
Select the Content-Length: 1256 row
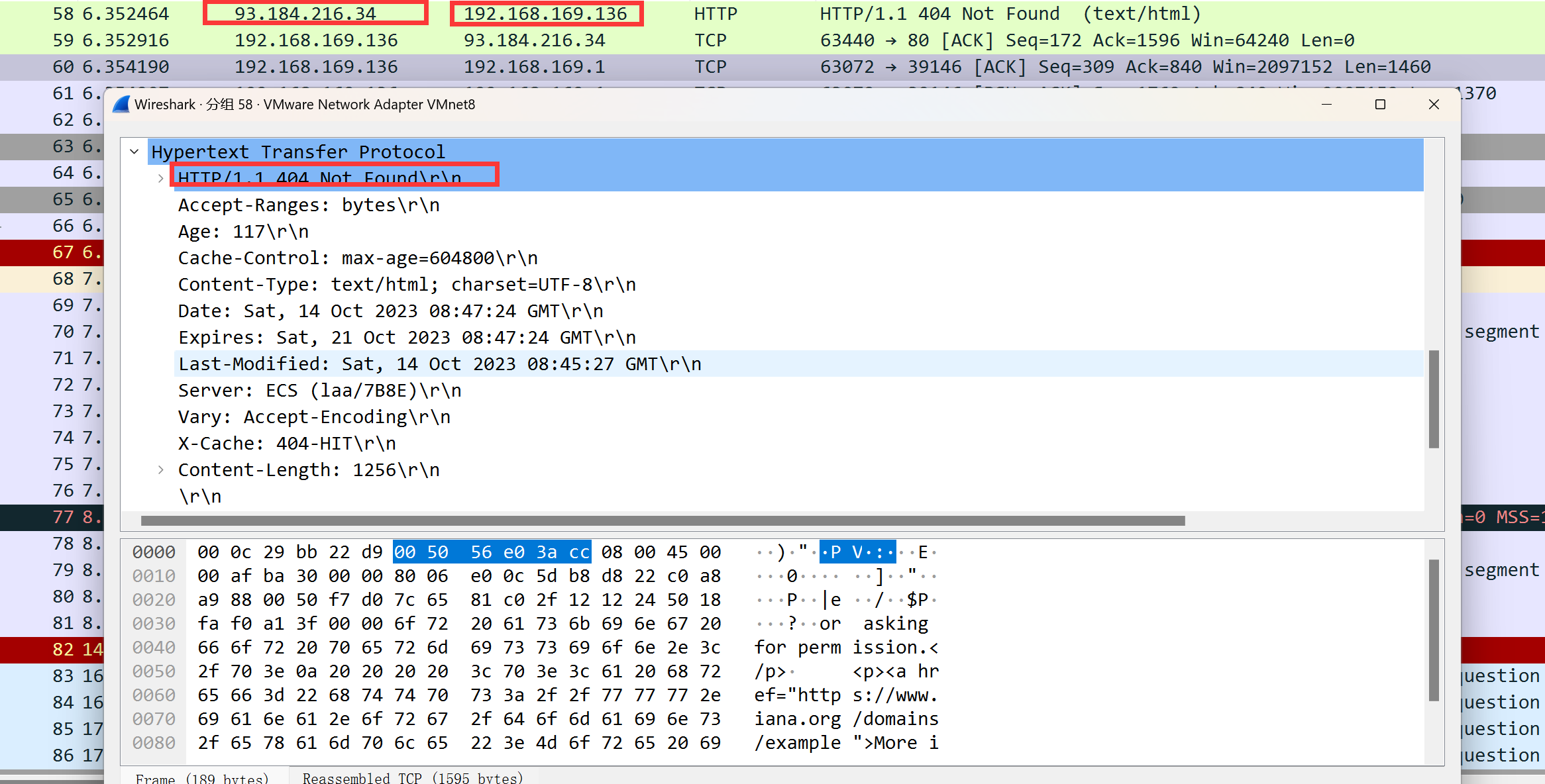[x=798, y=469]
